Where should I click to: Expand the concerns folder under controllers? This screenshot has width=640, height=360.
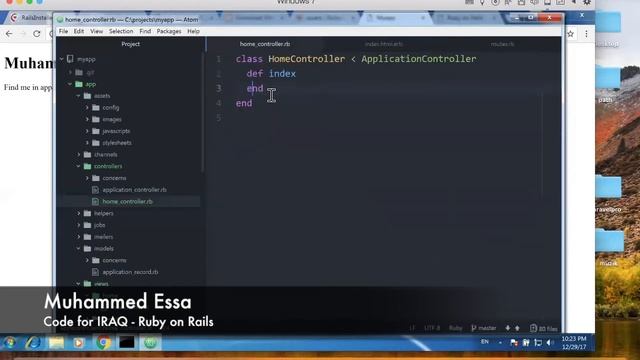coord(87,178)
